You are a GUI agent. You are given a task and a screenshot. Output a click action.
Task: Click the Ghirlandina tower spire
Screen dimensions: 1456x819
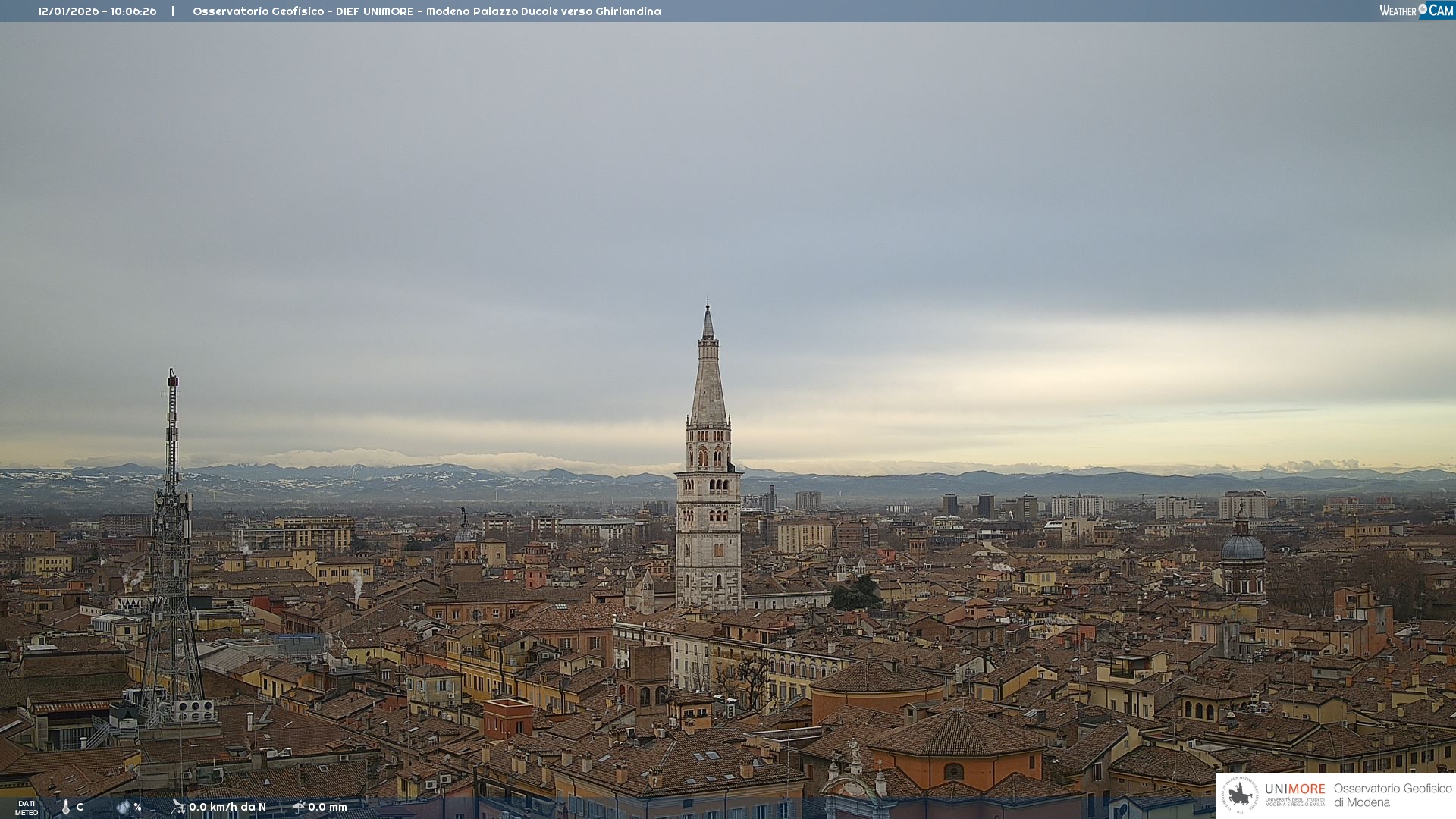tap(708, 379)
